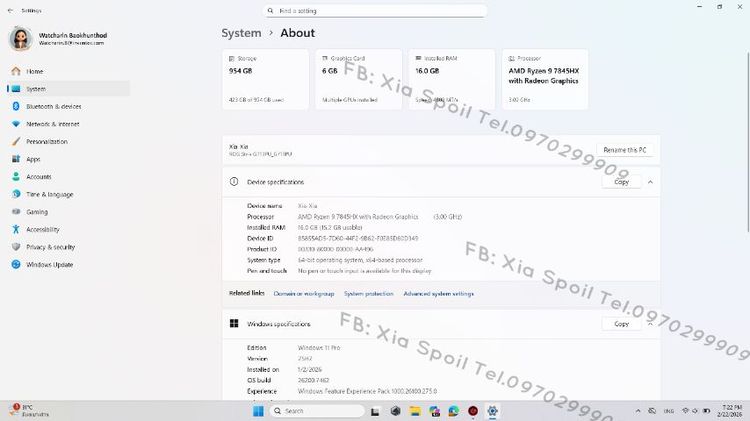
Task: Copy the Windows specifications
Action: tap(621, 324)
